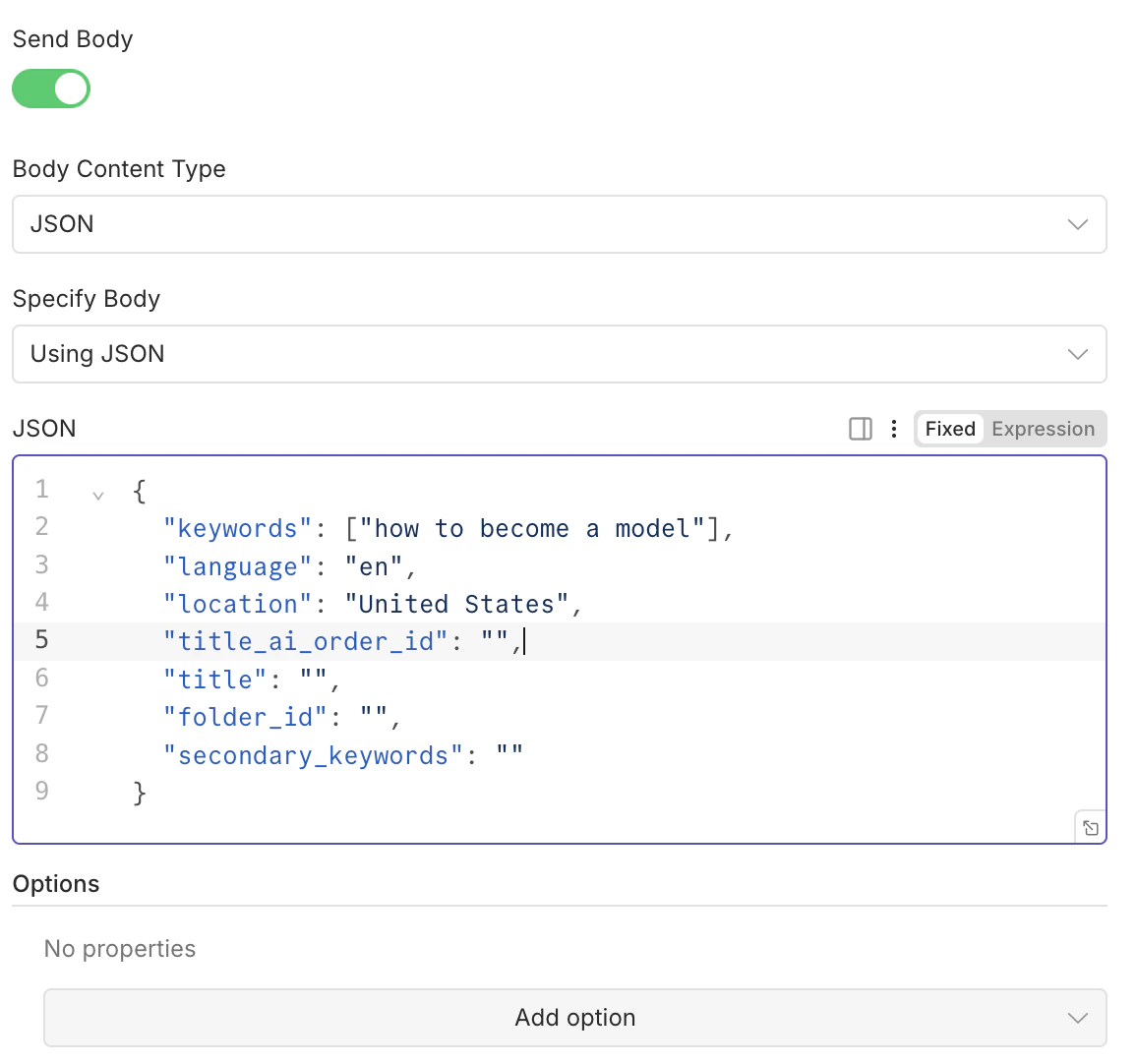This screenshot has height=1064, width=1137.
Task: Toggle the Send Body switch
Action: click(x=51, y=89)
